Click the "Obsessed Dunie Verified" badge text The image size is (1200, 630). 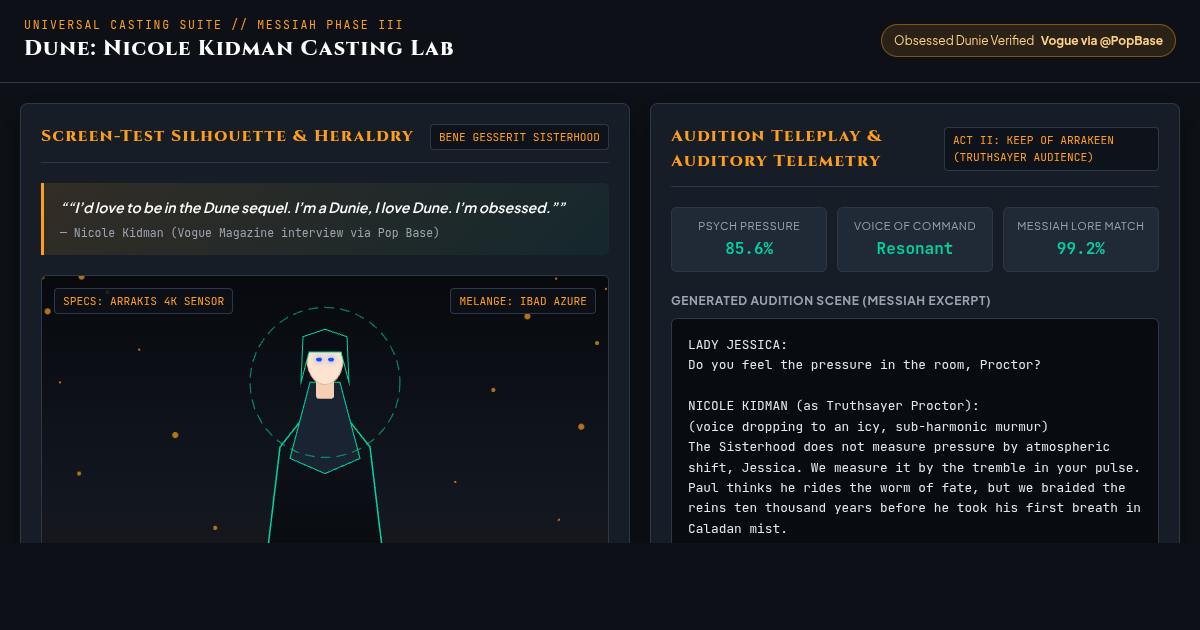pos(963,41)
